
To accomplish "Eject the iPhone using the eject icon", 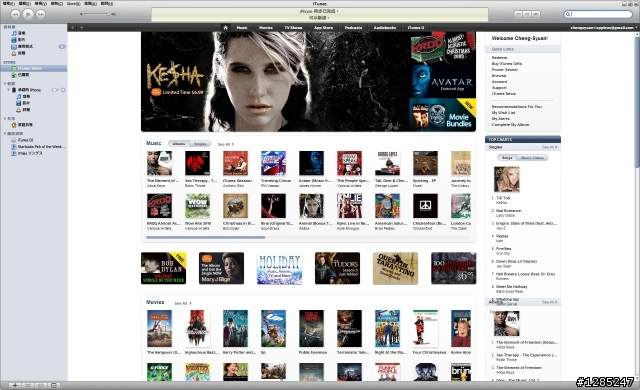I will tap(63, 90).
